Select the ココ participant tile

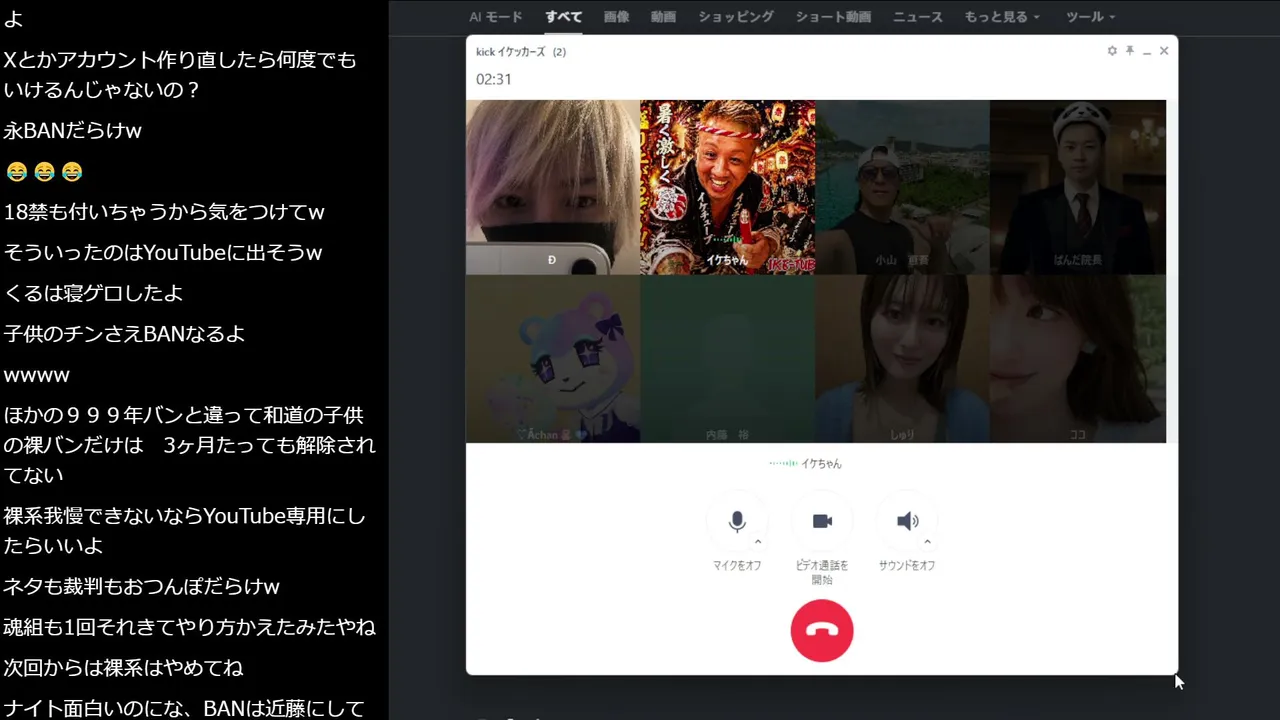coord(1078,359)
